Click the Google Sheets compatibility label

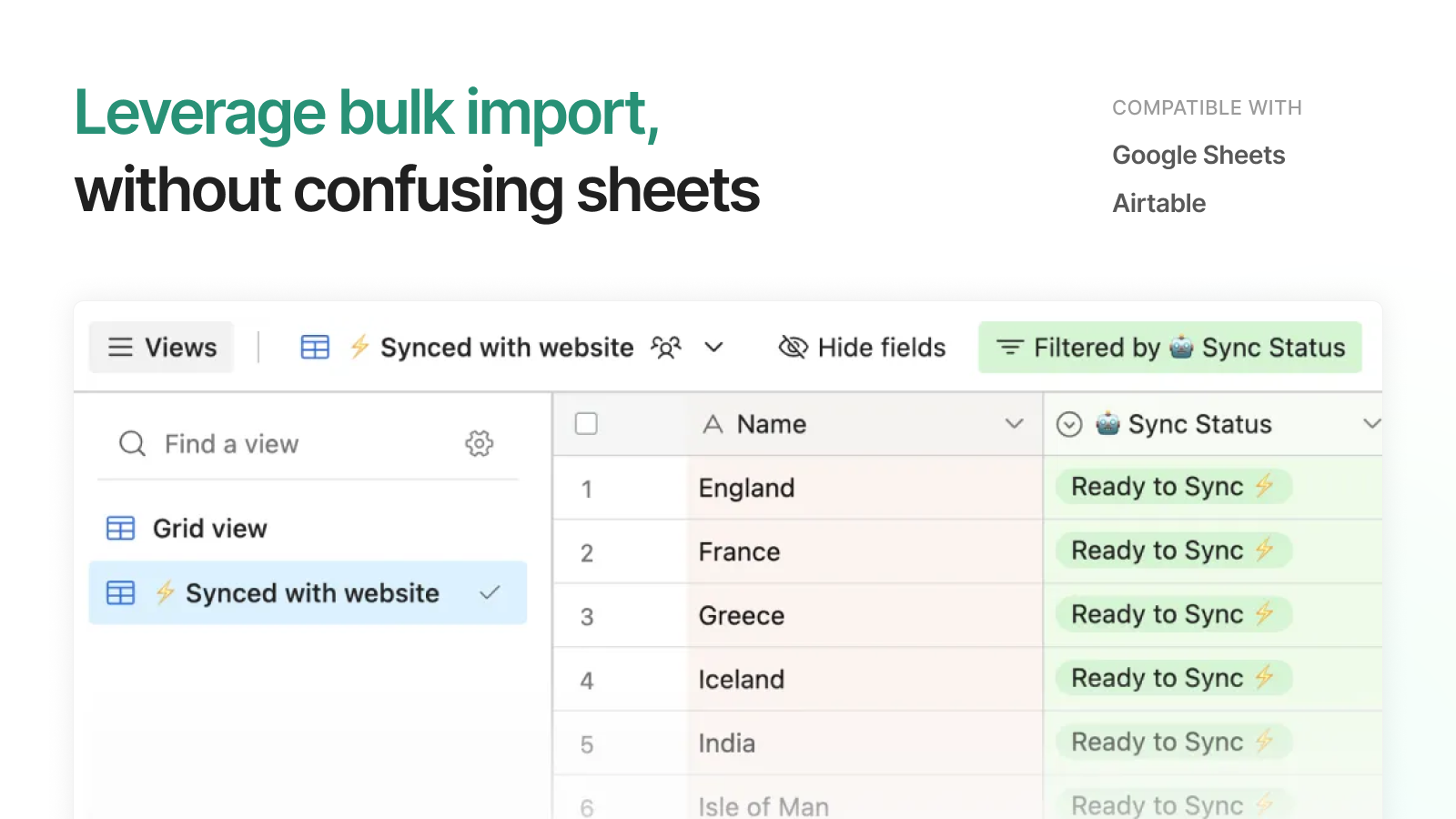(x=1198, y=156)
